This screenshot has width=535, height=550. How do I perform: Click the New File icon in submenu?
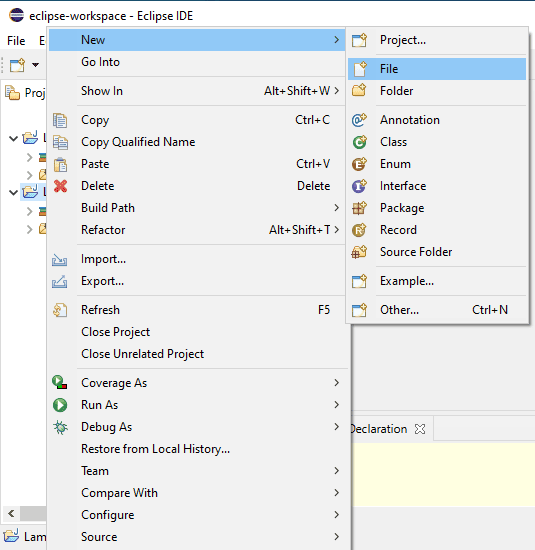pyautogui.click(x=360, y=69)
